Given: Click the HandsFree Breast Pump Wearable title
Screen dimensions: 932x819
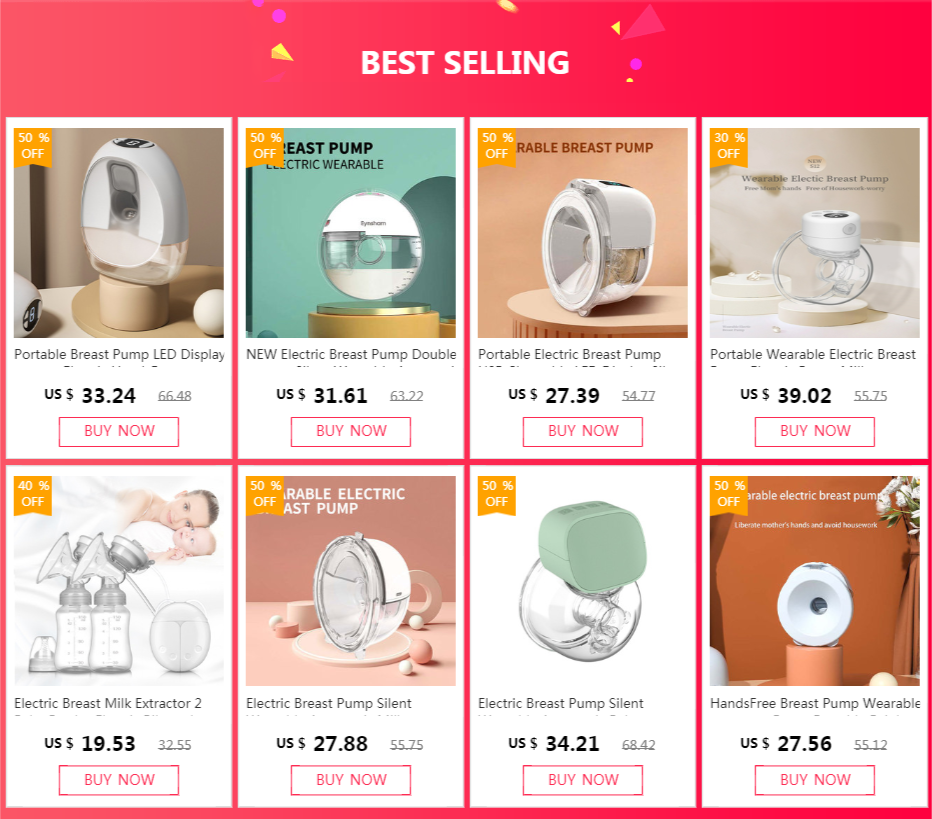Looking at the screenshot, I should click(x=815, y=703).
